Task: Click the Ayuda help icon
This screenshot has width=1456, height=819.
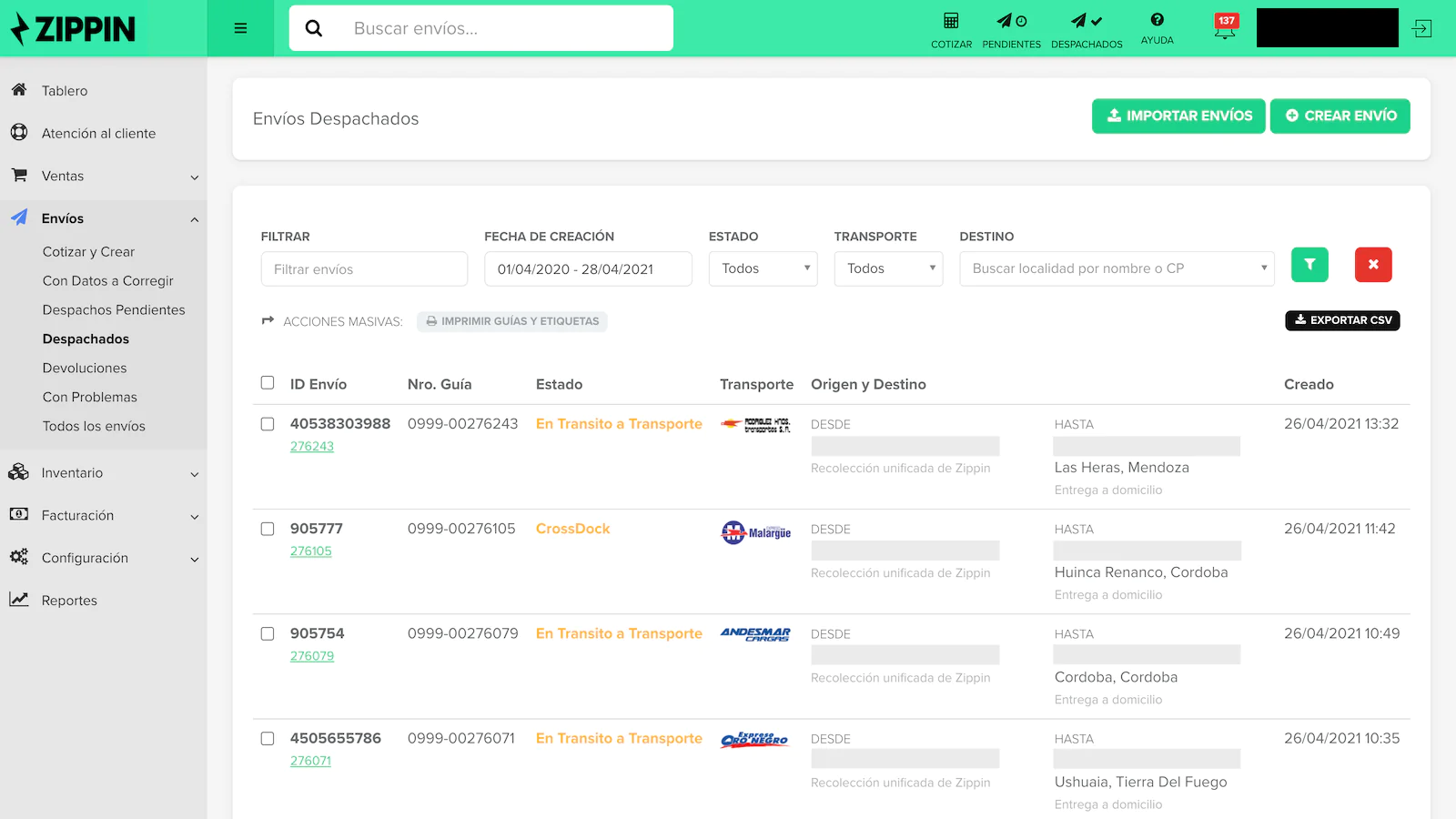Action: pos(1157,20)
